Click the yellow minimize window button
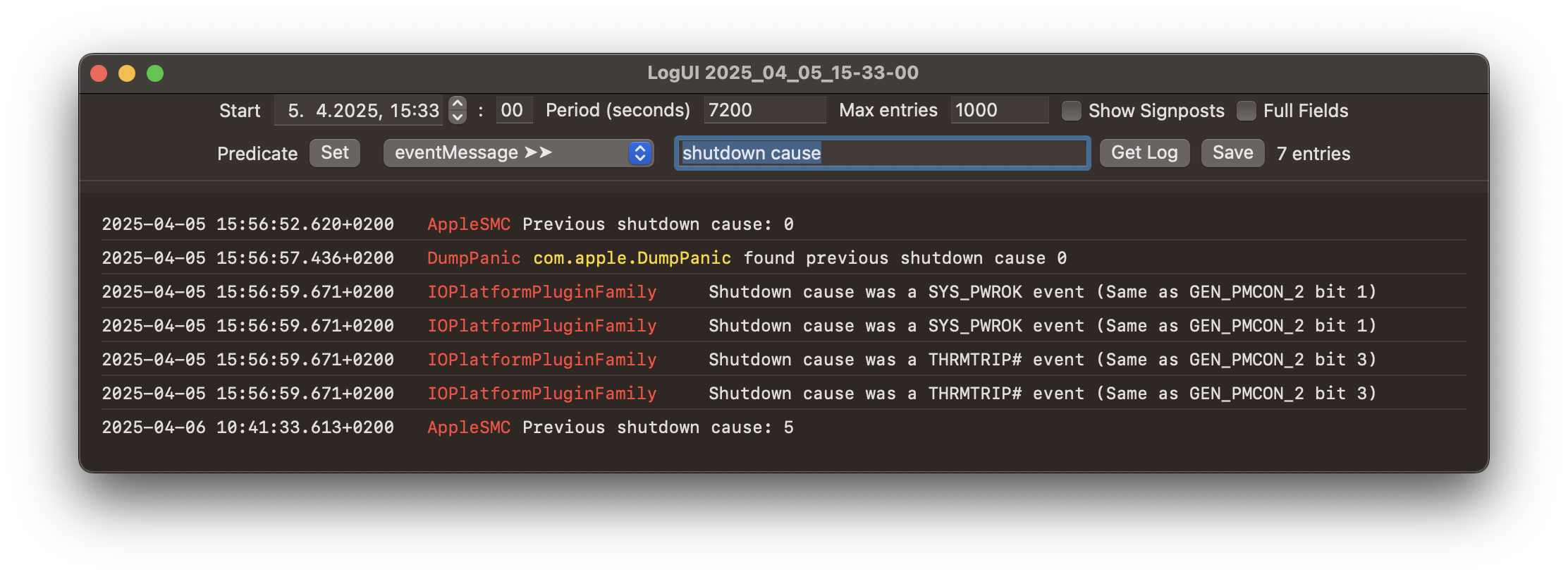This screenshot has width=1568, height=577. click(x=127, y=73)
